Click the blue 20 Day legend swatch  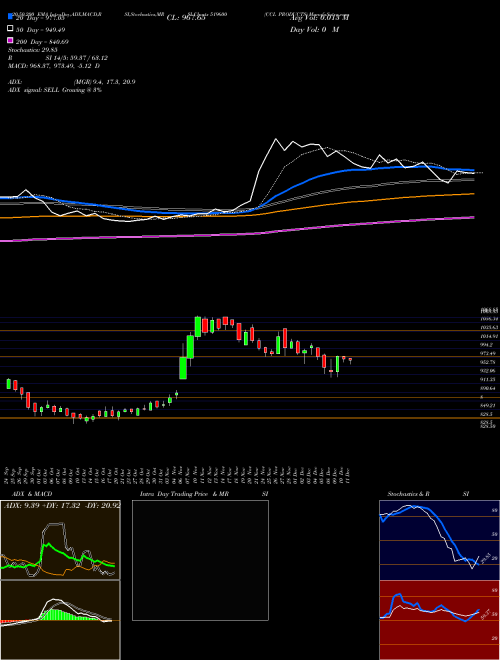click(x=10, y=17)
